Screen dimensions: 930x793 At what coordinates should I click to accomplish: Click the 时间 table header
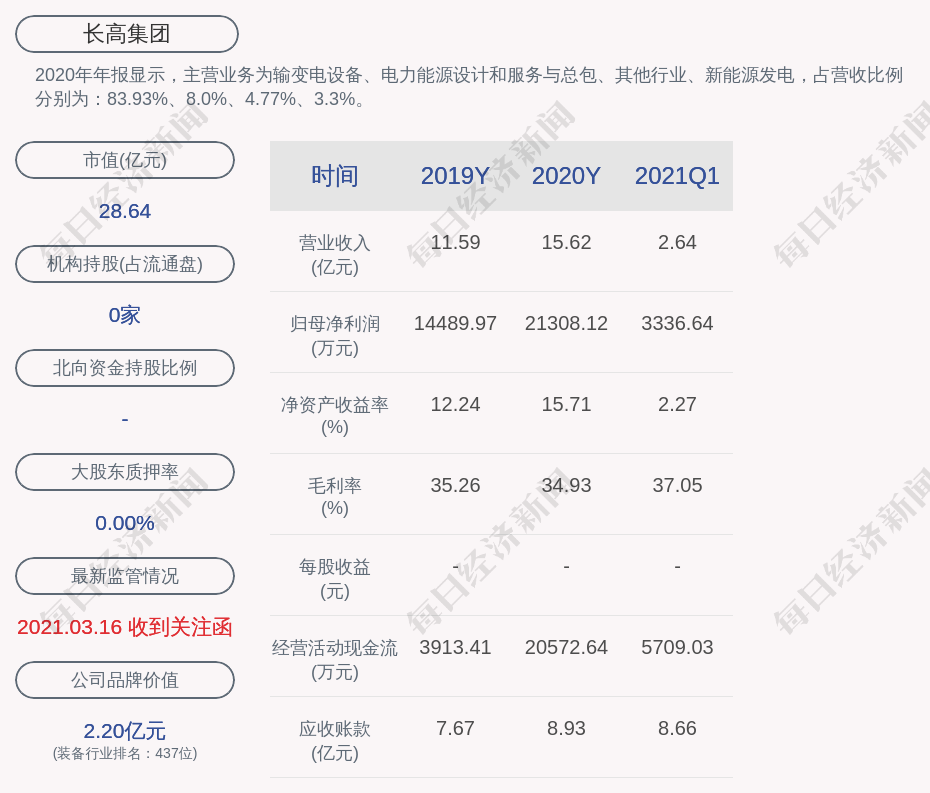[335, 176]
